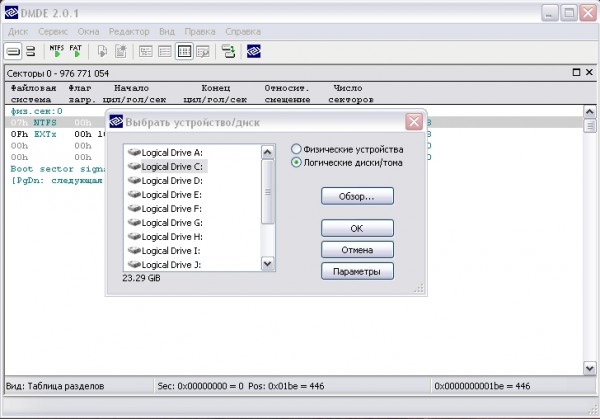Open the Диск menu
This screenshot has height=419, width=600.
(18, 31)
